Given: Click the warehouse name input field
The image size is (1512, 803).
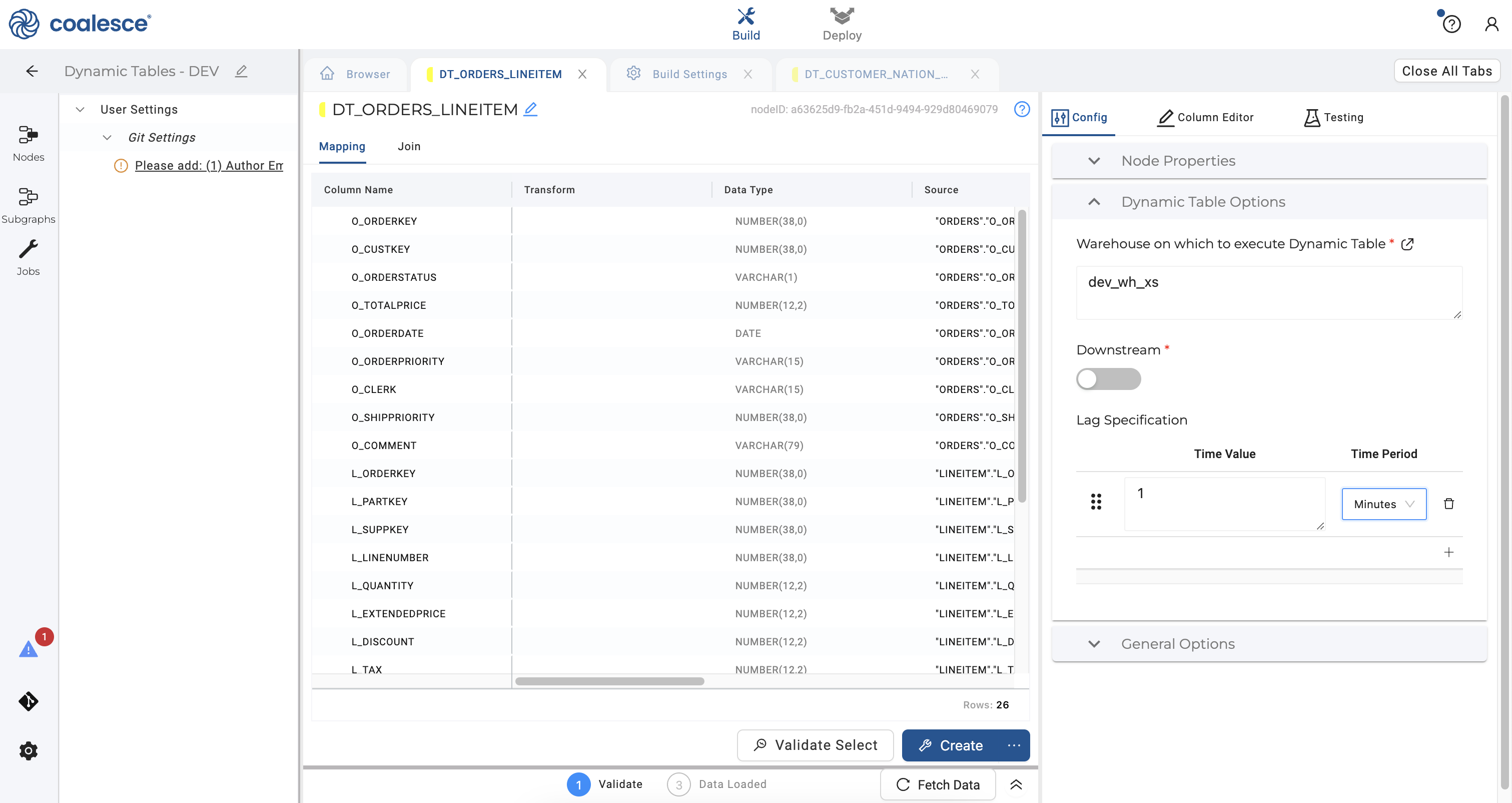Looking at the screenshot, I should (x=1268, y=292).
